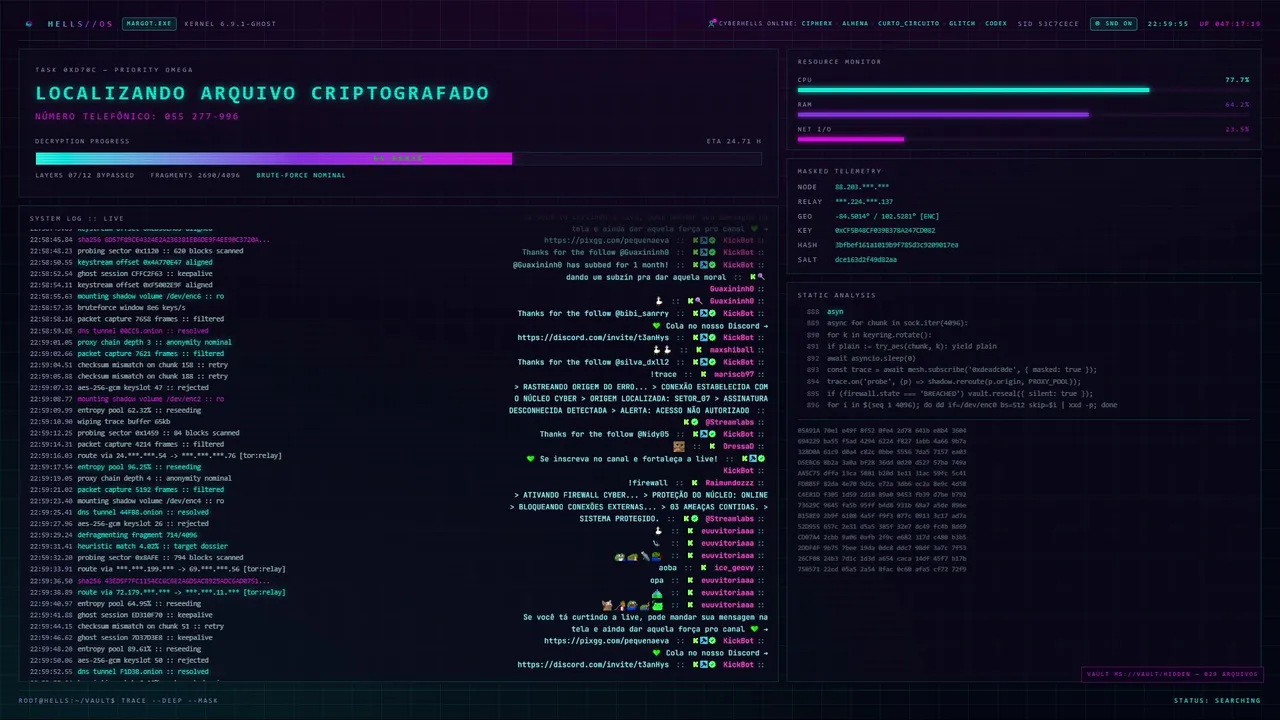Click the 'ETA 24.71 H' text
1280x720 pixels.
pyautogui.click(x=734, y=141)
